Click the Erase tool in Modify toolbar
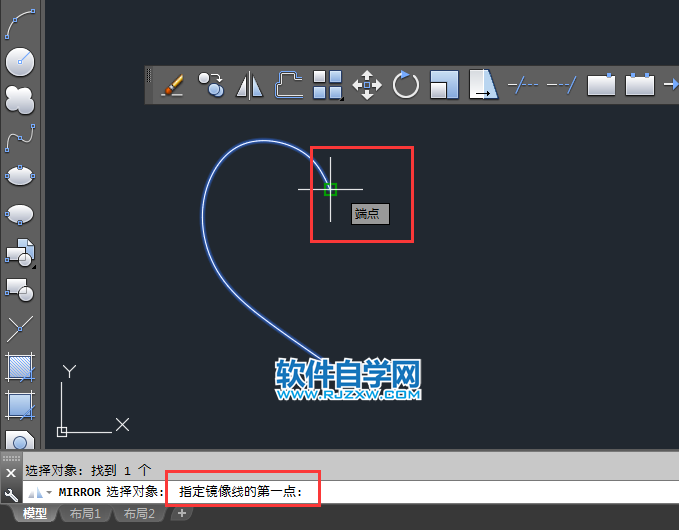679x530 pixels. tap(172, 85)
